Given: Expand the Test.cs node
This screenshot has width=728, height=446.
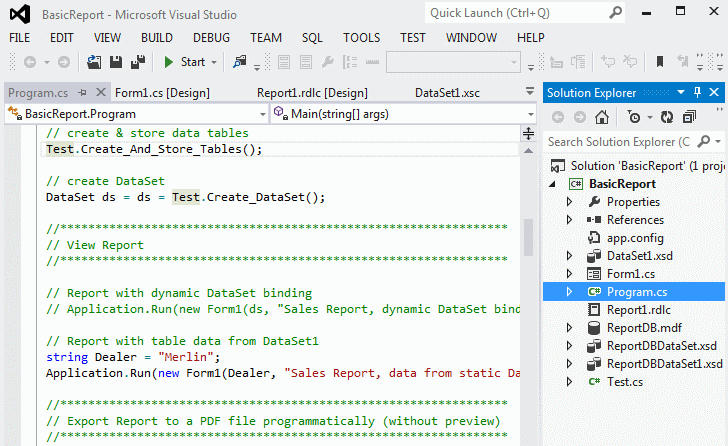Looking at the screenshot, I should click(570, 381).
